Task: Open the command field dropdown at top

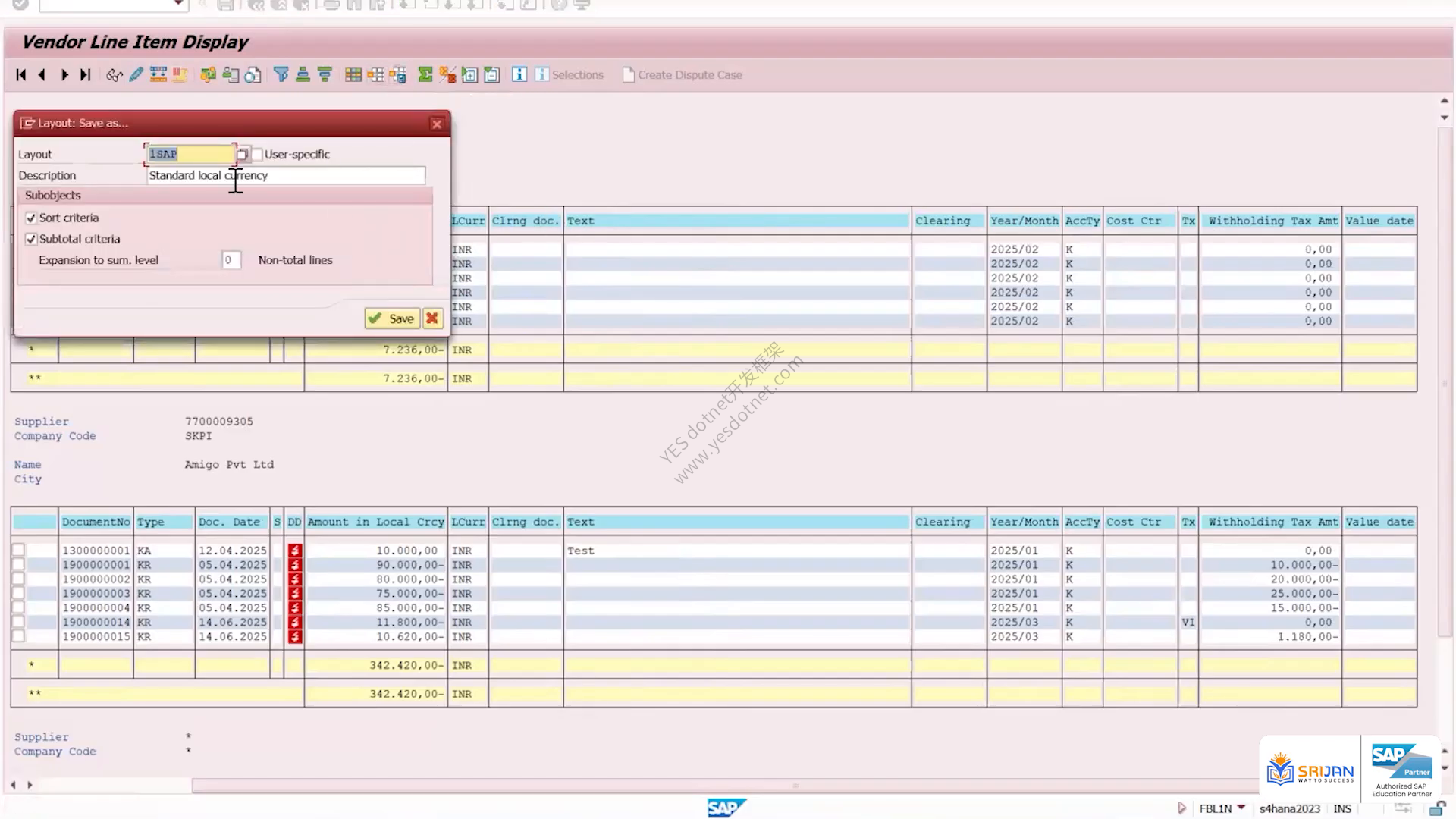Action: tap(178, 5)
